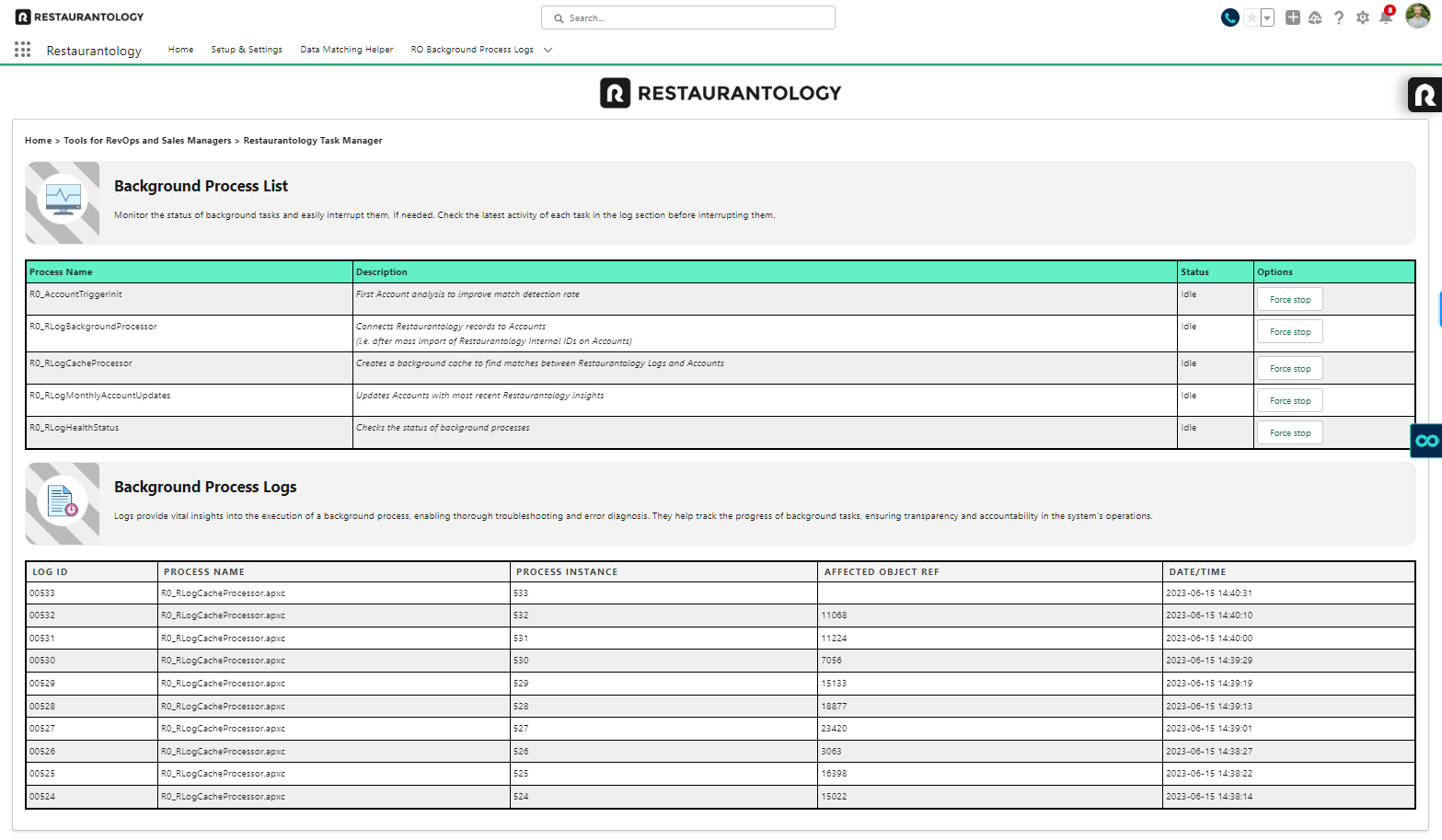Viewport: 1442px width, 840px height.
Task: Click the Restaurantology logo in header
Action: pyautogui.click(x=80, y=17)
